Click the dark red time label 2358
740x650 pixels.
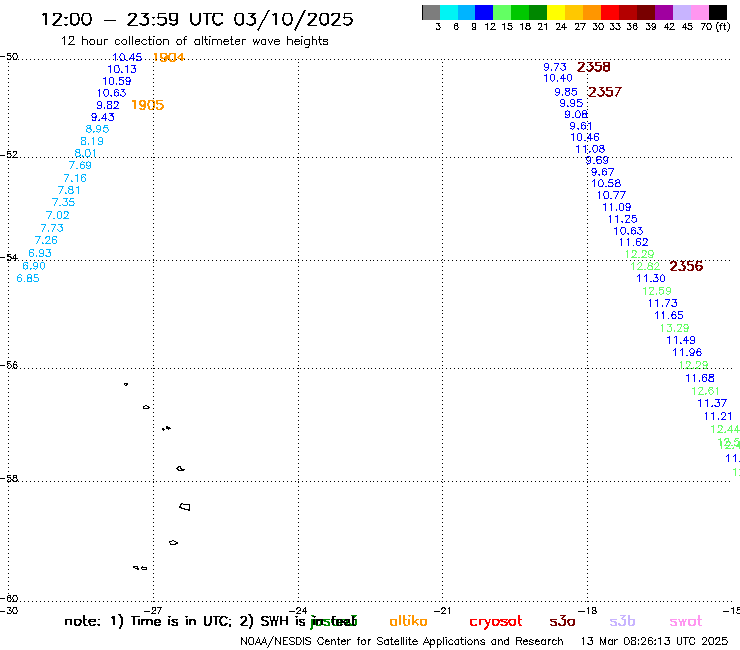click(594, 67)
